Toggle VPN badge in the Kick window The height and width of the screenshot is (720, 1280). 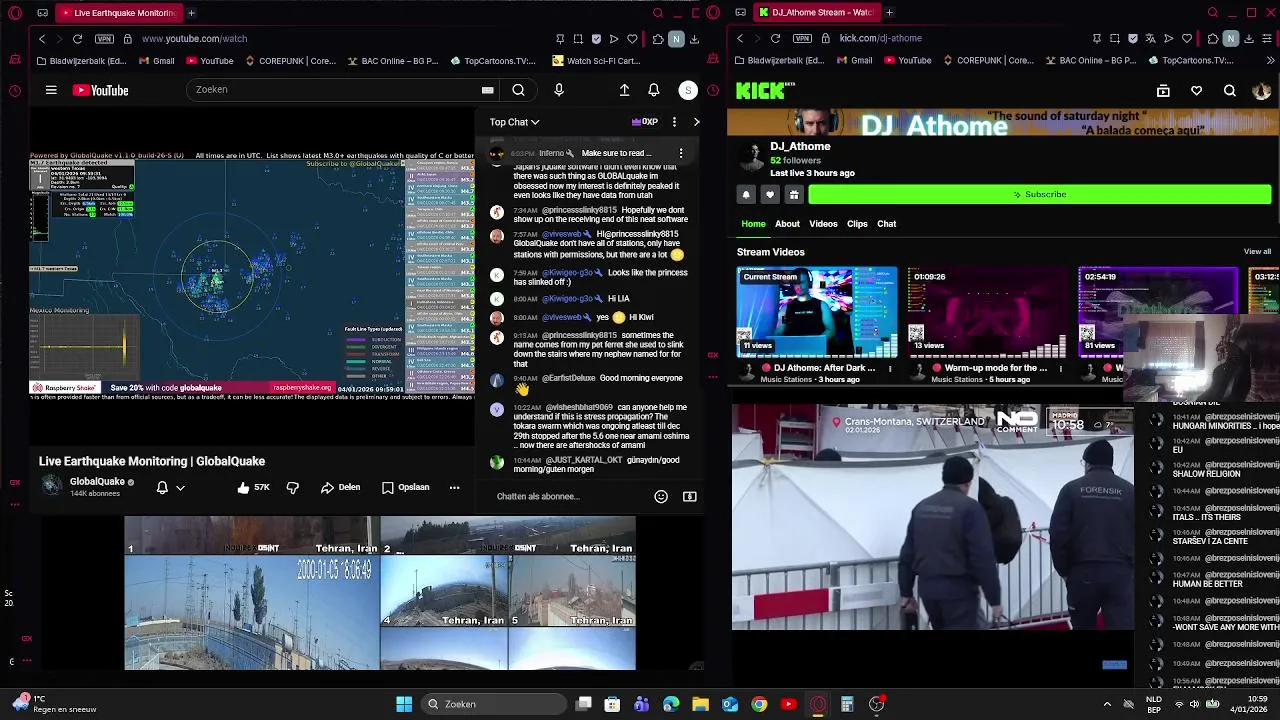[802, 38]
